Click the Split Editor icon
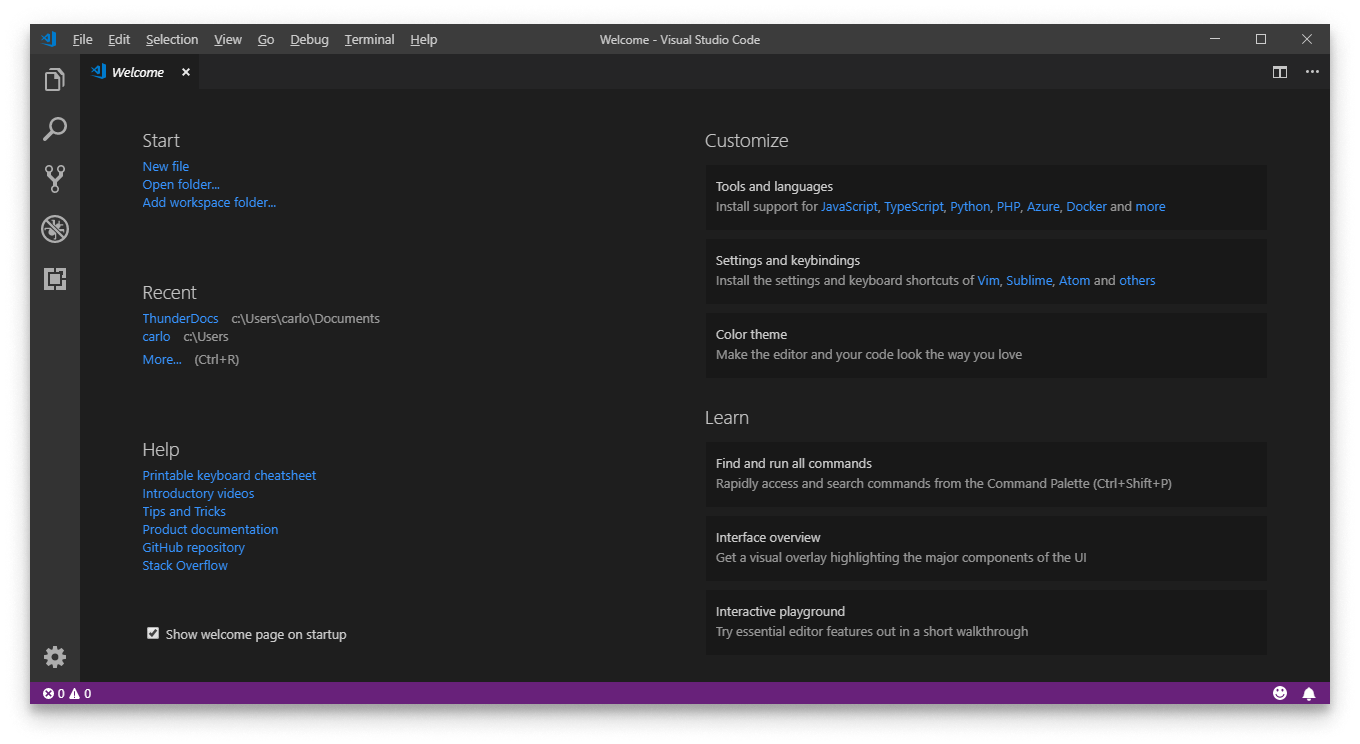The height and width of the screenshot is (744, 1360). click(x=1279, y=71)
